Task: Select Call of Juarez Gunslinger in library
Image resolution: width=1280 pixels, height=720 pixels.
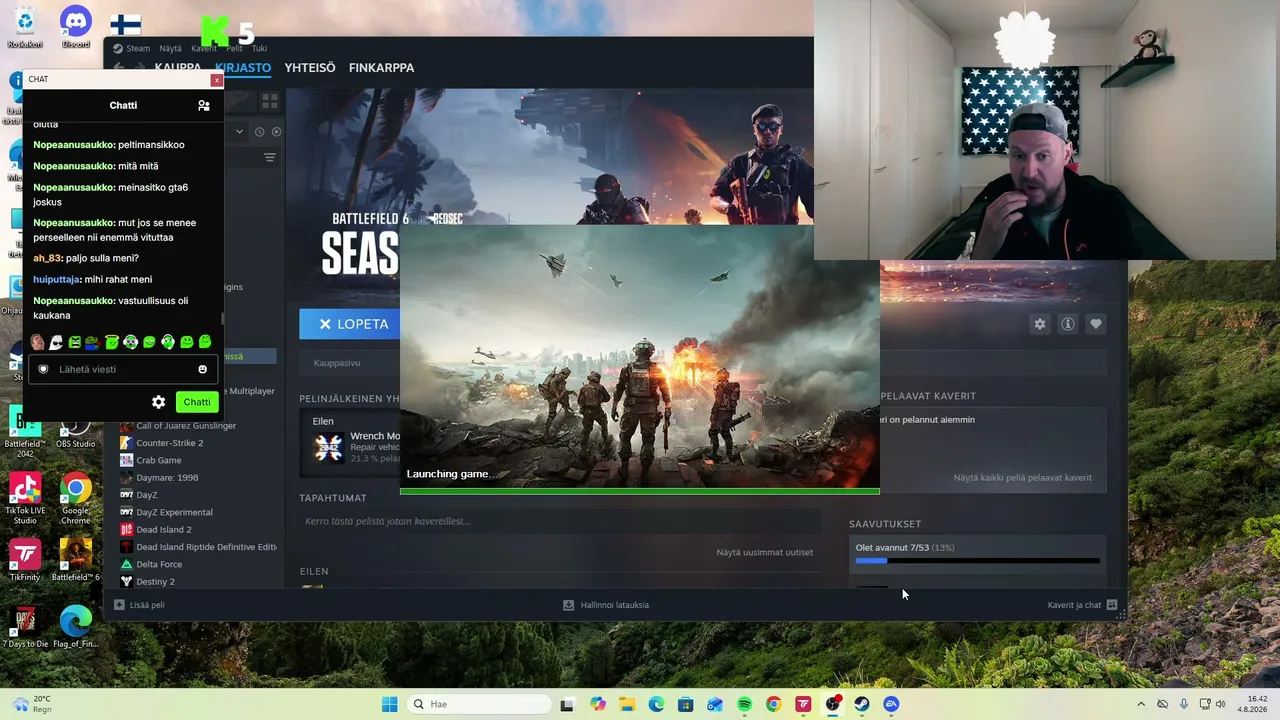Action: 186,426
